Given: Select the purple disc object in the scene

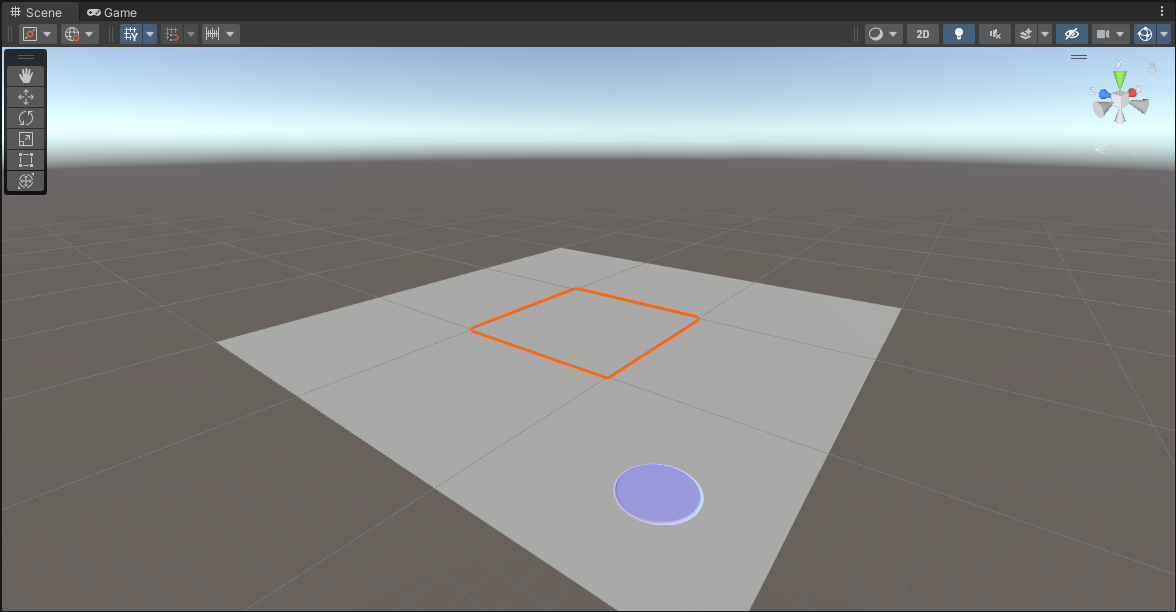Looking at the screenshot, I should click(x=658, y=494).
